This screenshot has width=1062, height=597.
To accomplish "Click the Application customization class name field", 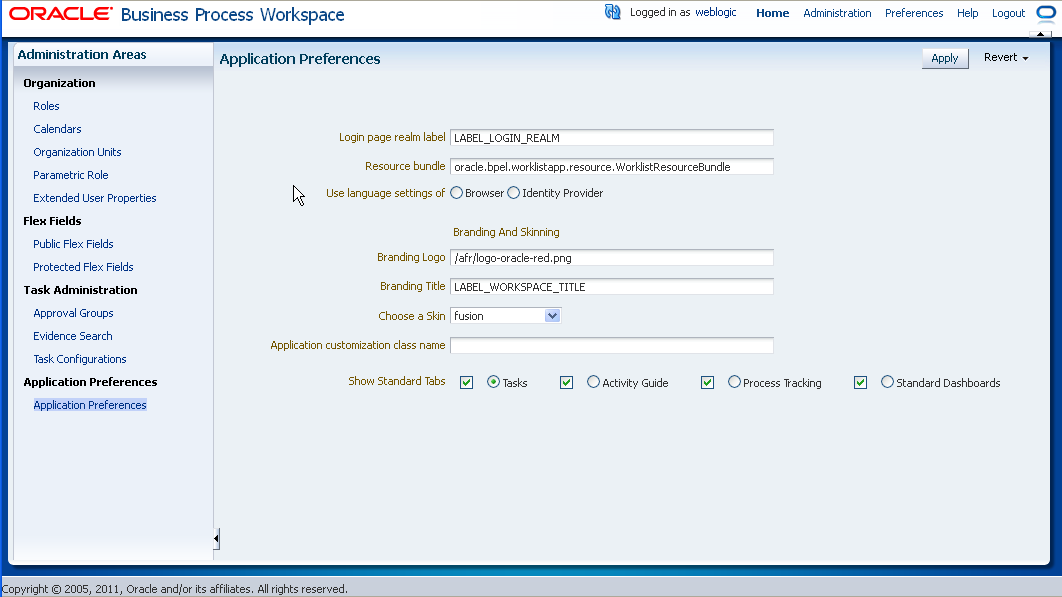I will (612, 346).
